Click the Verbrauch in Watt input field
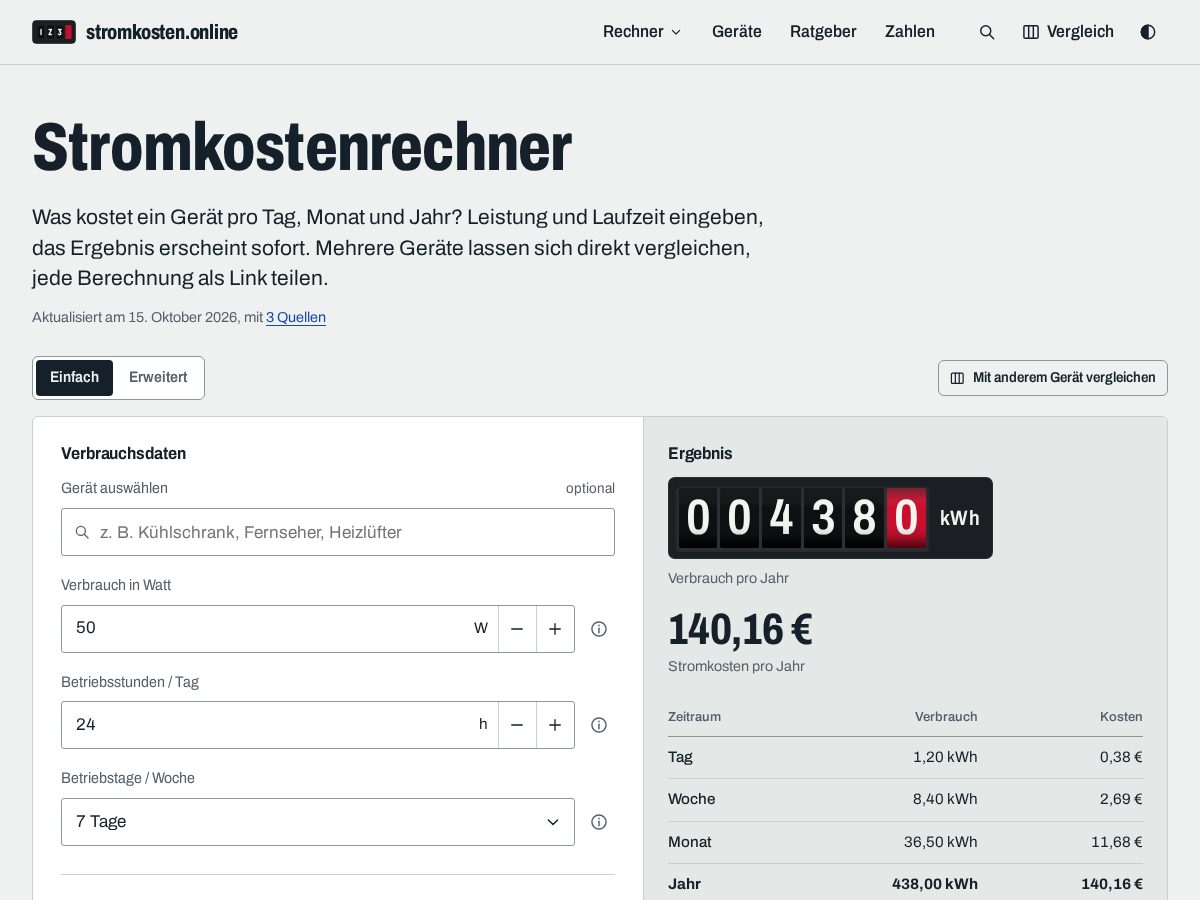The image size is (1200, 900). coord(280,629)
